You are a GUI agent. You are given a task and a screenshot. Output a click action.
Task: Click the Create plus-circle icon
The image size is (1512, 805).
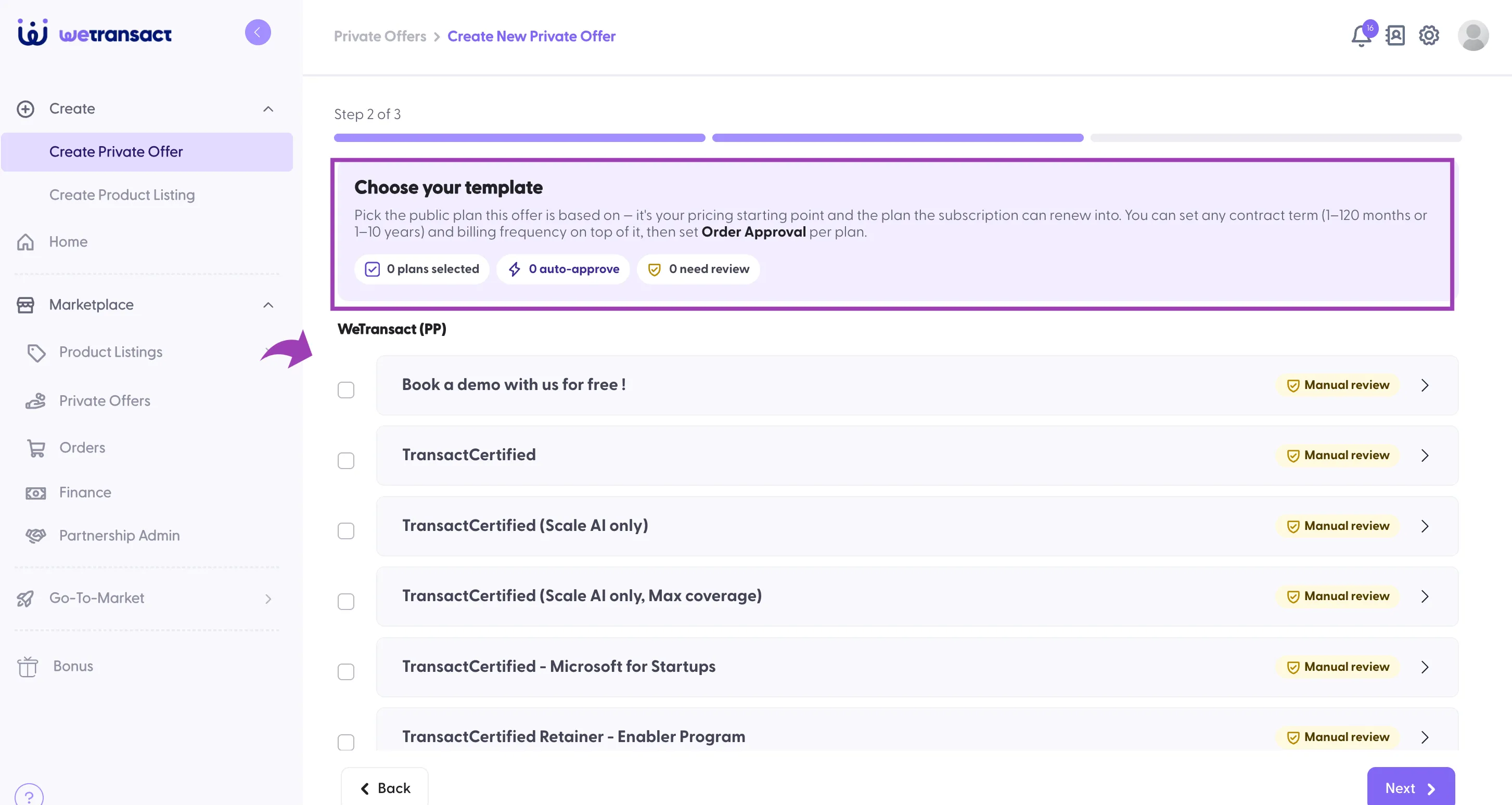pyautogui.click(x=25, y=109)
